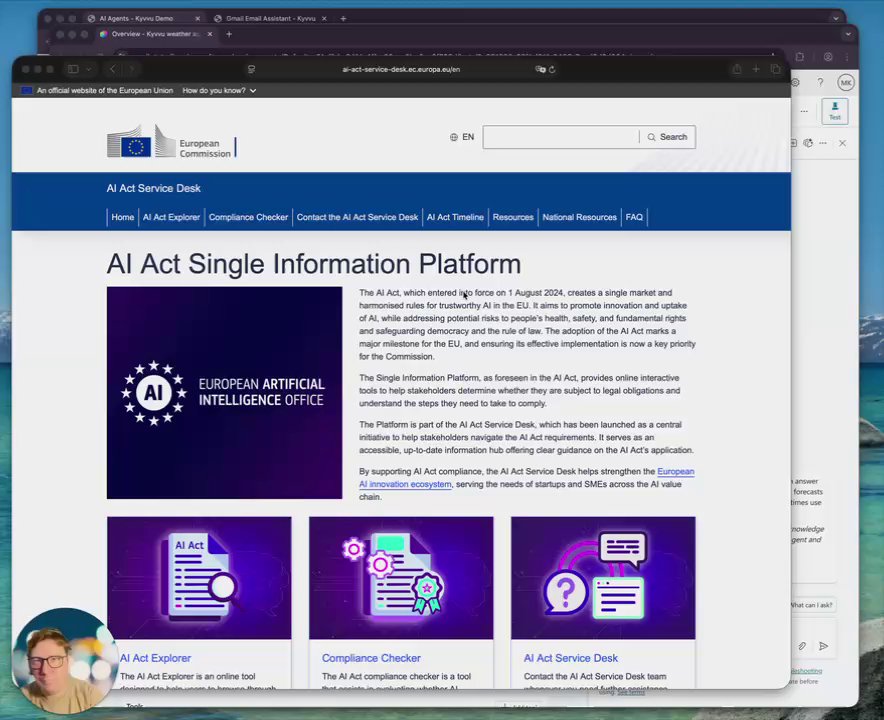Click the 'What can I ask?' suggestion
Image resolution: width=884 pixels, height=720 pixels.
pos(812,605)
